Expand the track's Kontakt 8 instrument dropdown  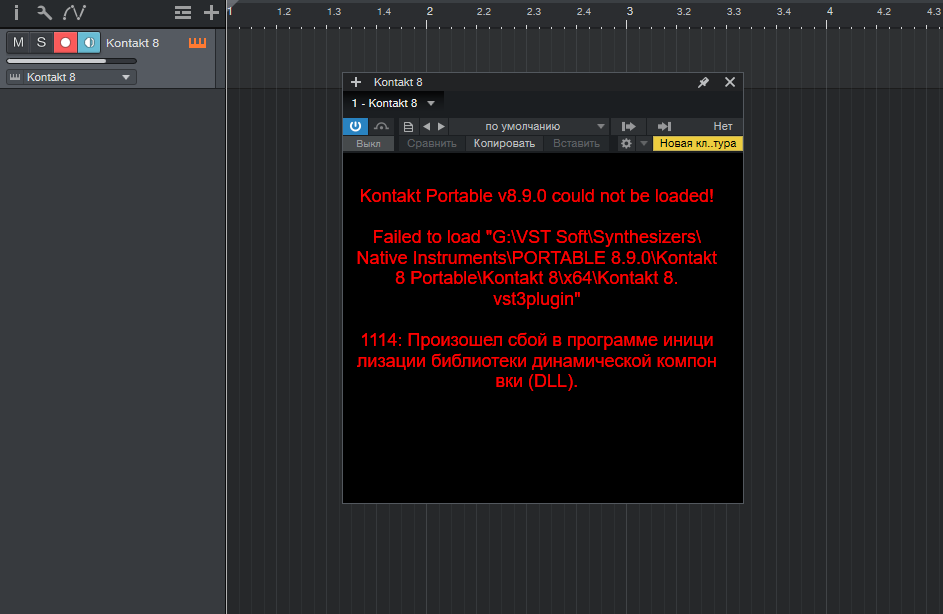(126, 77)
